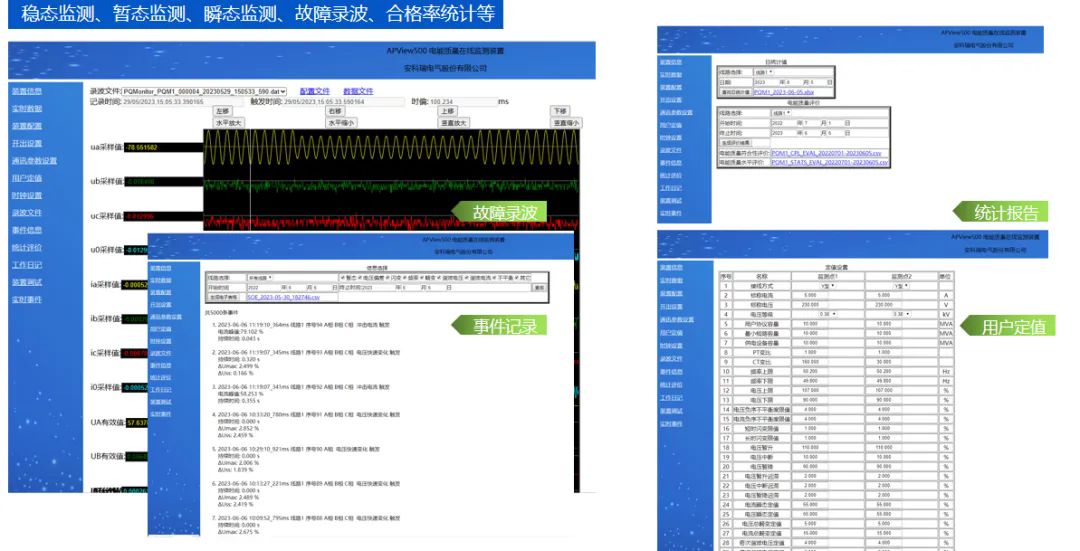Click the yellow ua waveform trace
Viewport: 1080px width, 551px height.
click(391, 147)
